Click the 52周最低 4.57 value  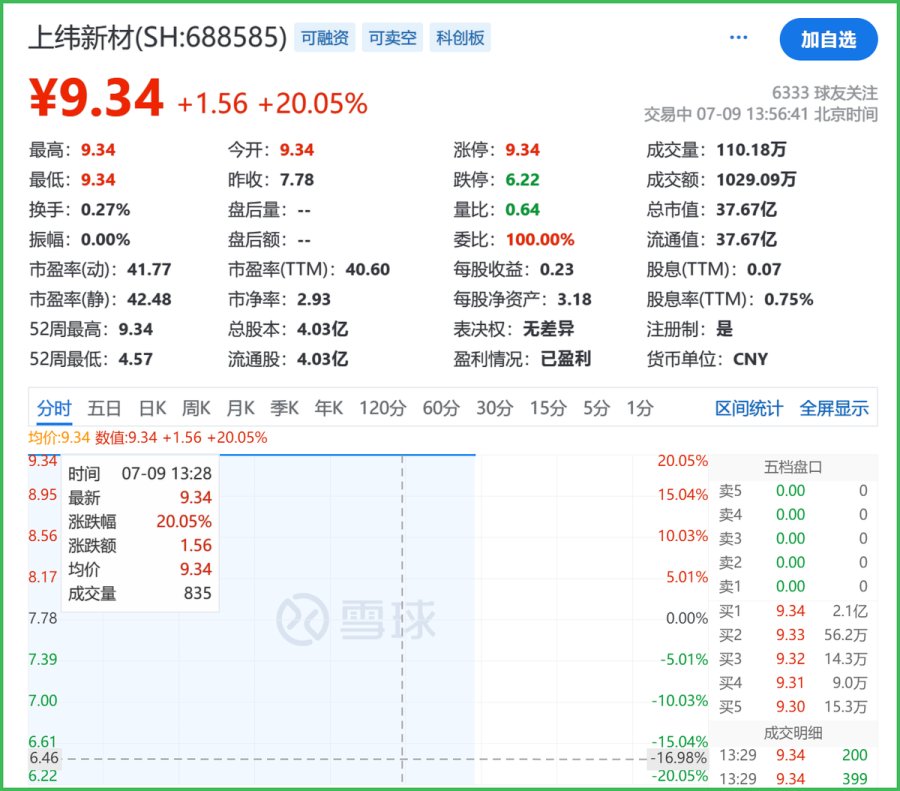tap(135, 359)
